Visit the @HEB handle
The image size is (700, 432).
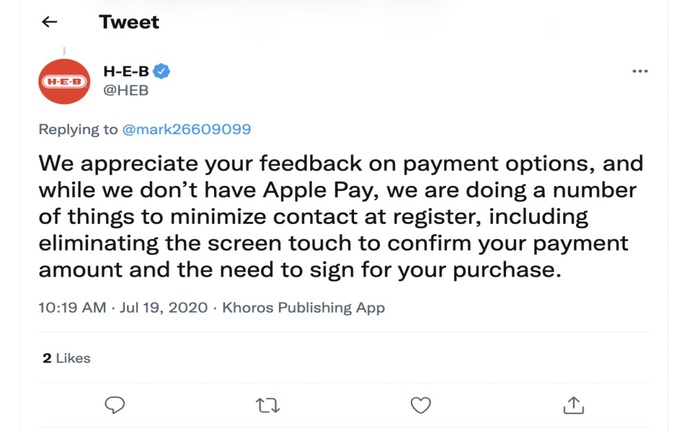(x=126, y=90)
